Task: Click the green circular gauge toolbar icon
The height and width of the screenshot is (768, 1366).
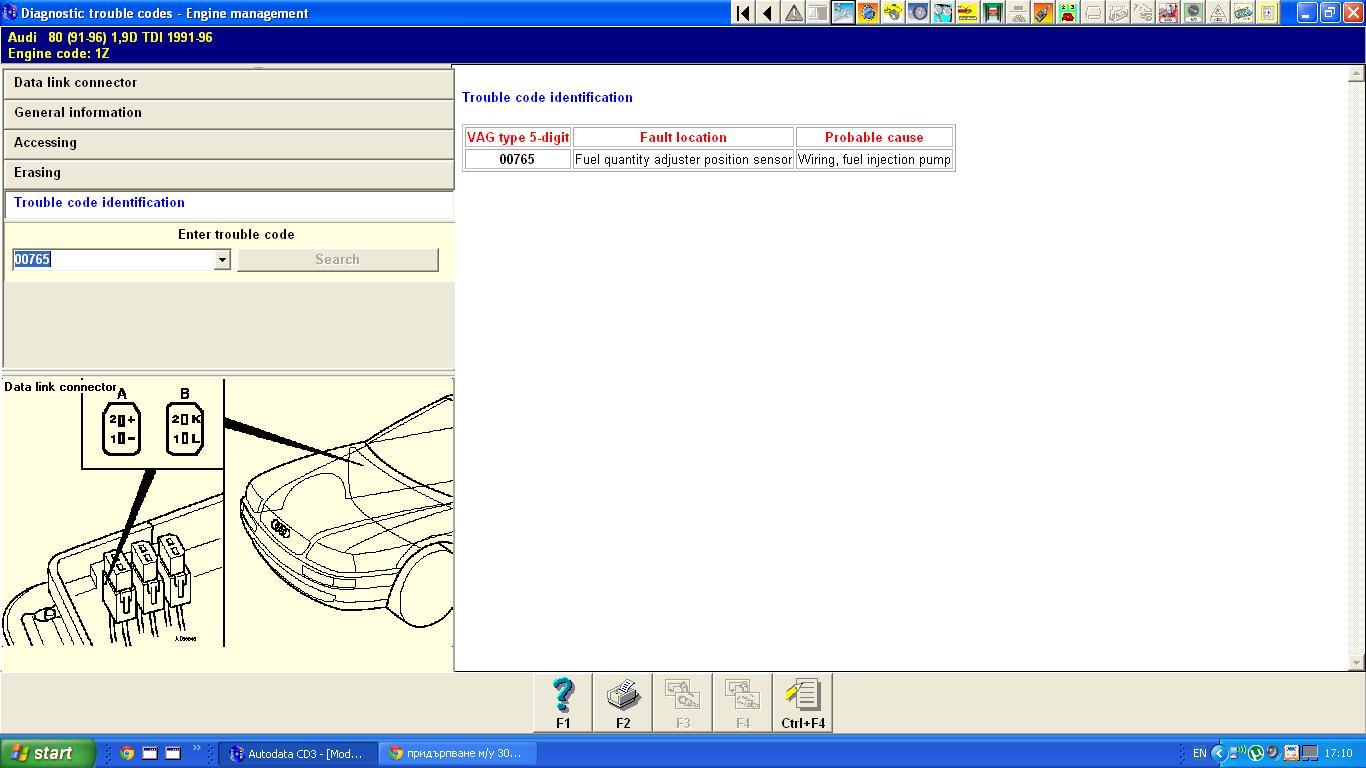Action: tap(1193, 13)
